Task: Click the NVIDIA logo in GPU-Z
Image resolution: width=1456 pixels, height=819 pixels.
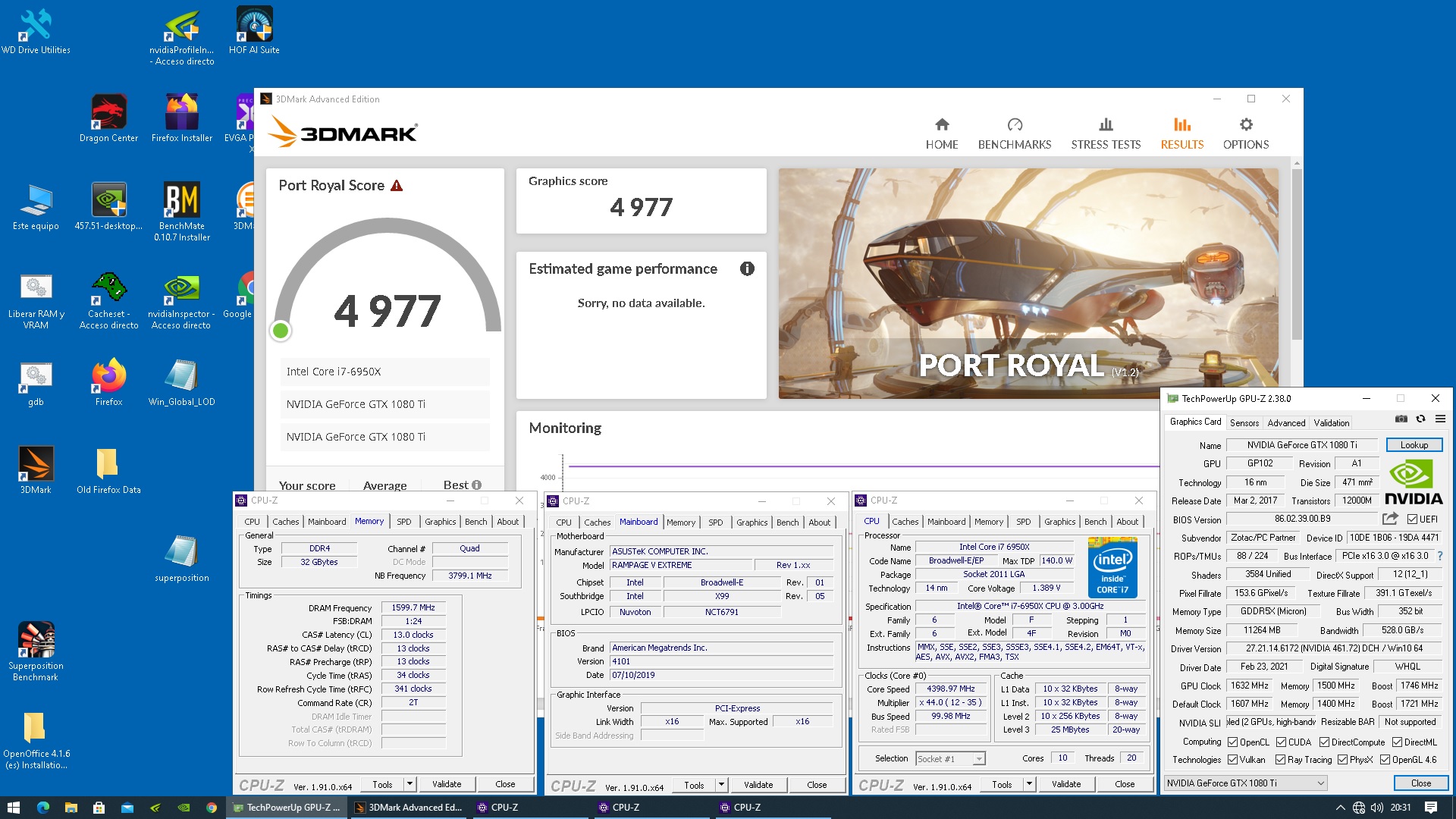Action: pos(1414,482)
